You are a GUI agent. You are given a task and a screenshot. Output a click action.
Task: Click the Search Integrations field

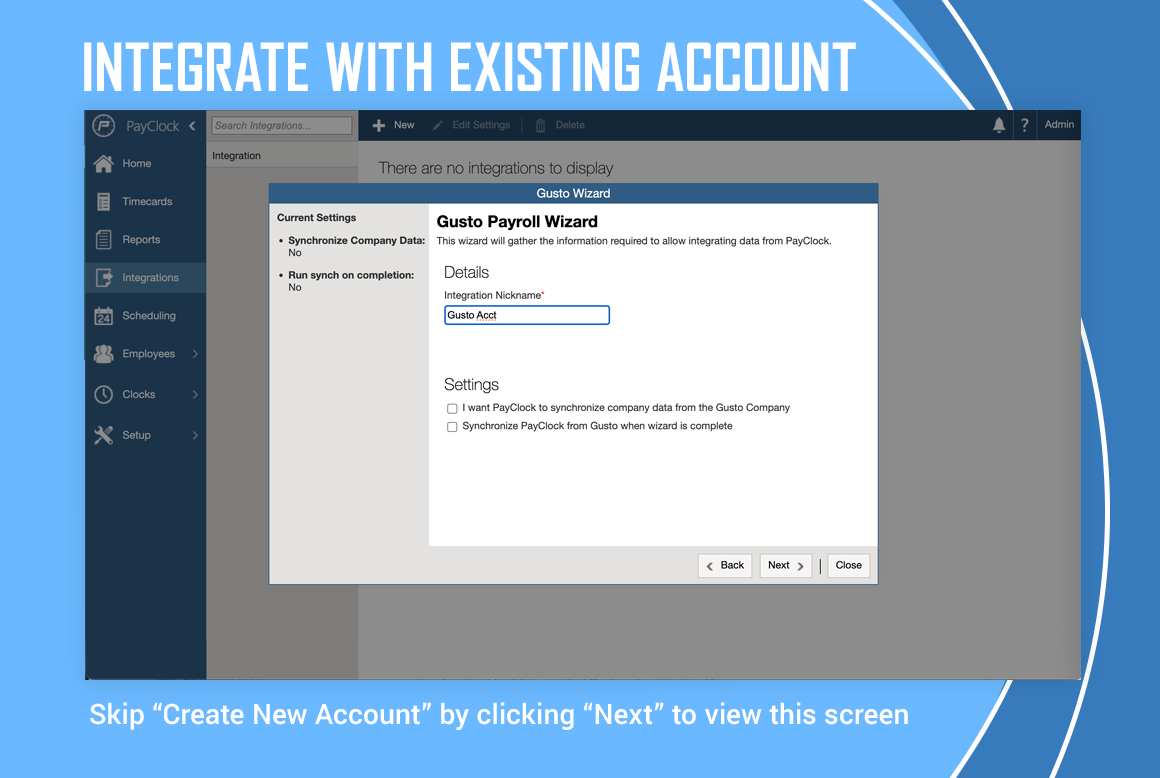click(x=282, y=126)
